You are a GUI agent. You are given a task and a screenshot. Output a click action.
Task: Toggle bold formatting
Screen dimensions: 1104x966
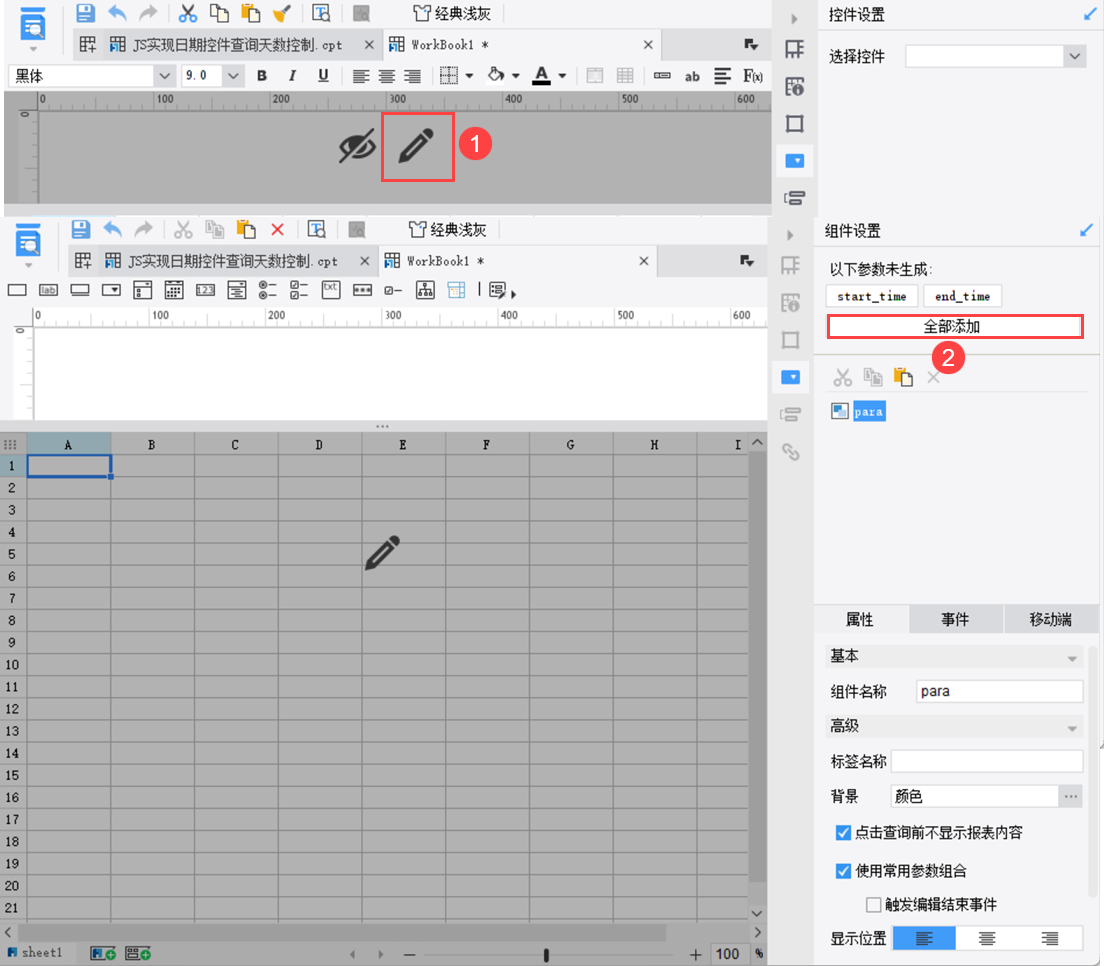(262, 76)
